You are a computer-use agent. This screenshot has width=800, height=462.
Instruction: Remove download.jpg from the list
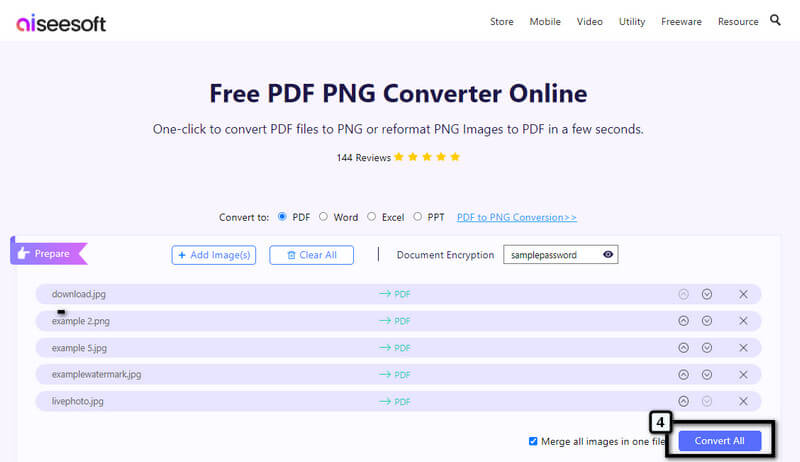[743, 294]
